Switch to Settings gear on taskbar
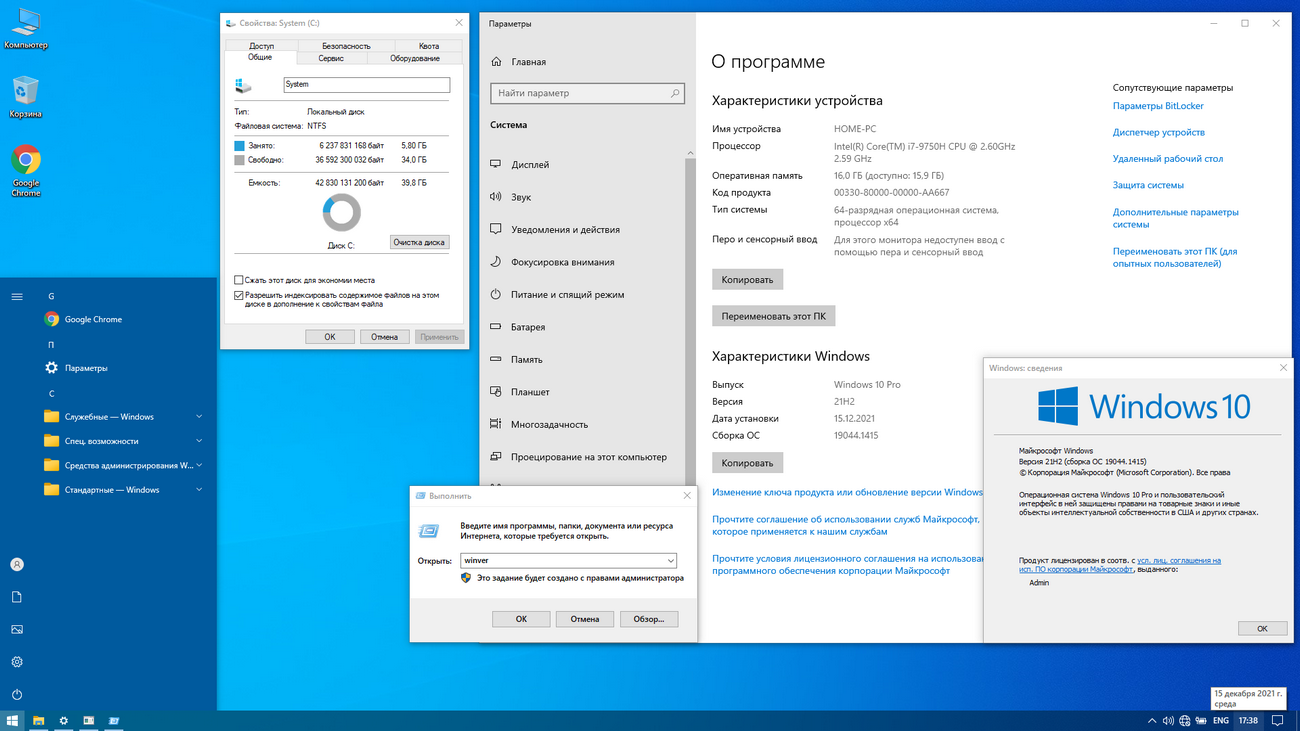 (x=63, y=720)
